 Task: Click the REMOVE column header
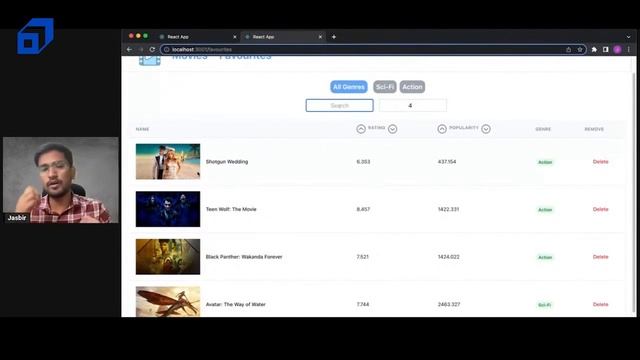594,129
